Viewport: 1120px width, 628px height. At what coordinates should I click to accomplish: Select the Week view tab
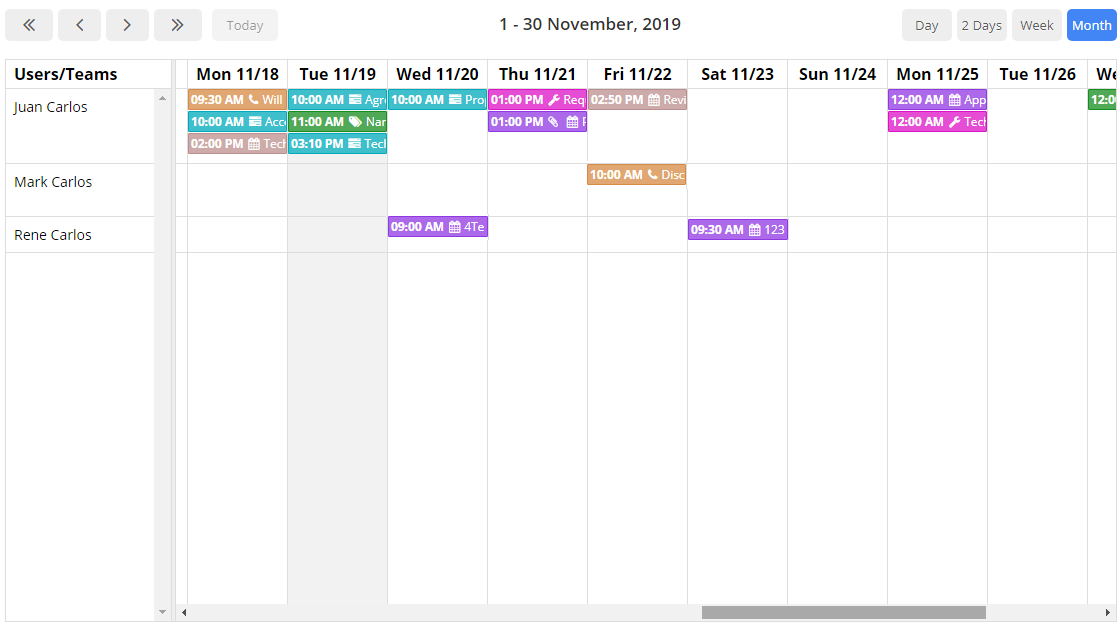click(1036, 26)
